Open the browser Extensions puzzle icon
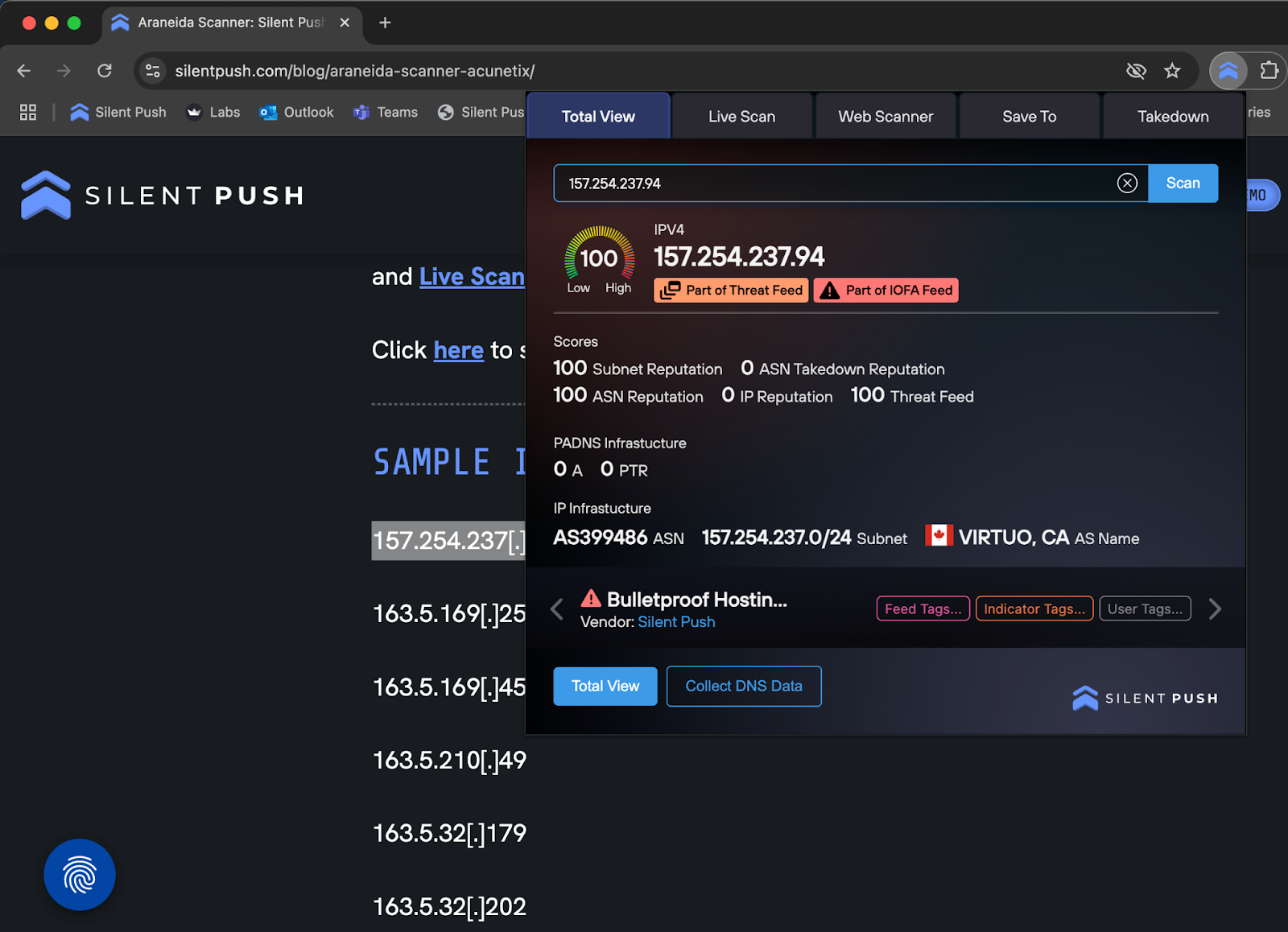 pos(1269,71)
